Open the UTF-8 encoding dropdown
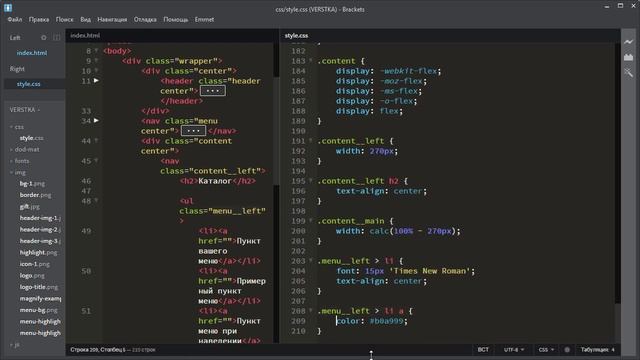Screen dimensions: 640x360 click(x=513, y=350)
